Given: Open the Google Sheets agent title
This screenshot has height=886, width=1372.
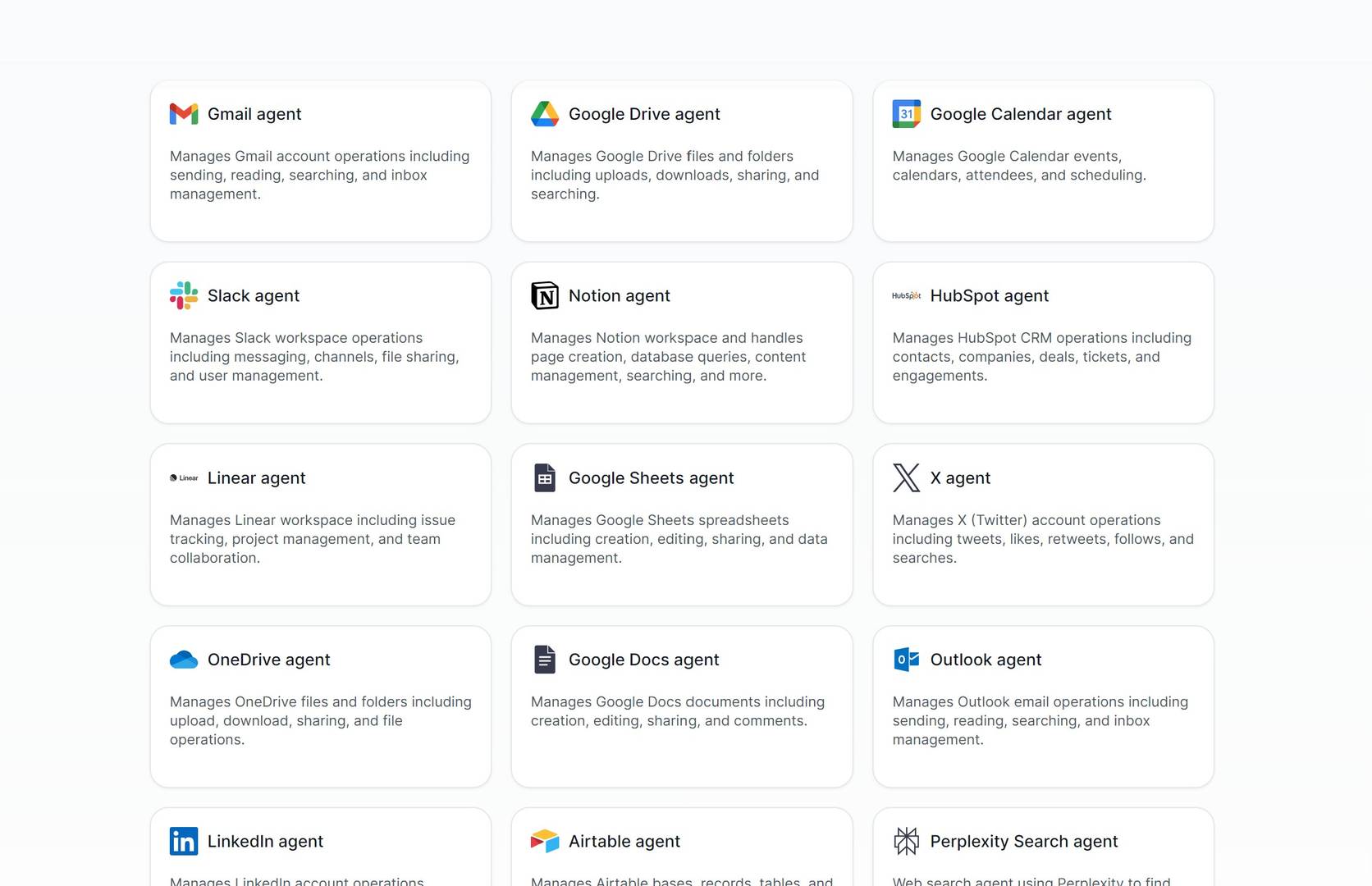Looking at the screenshot, I should pos(651,478).
